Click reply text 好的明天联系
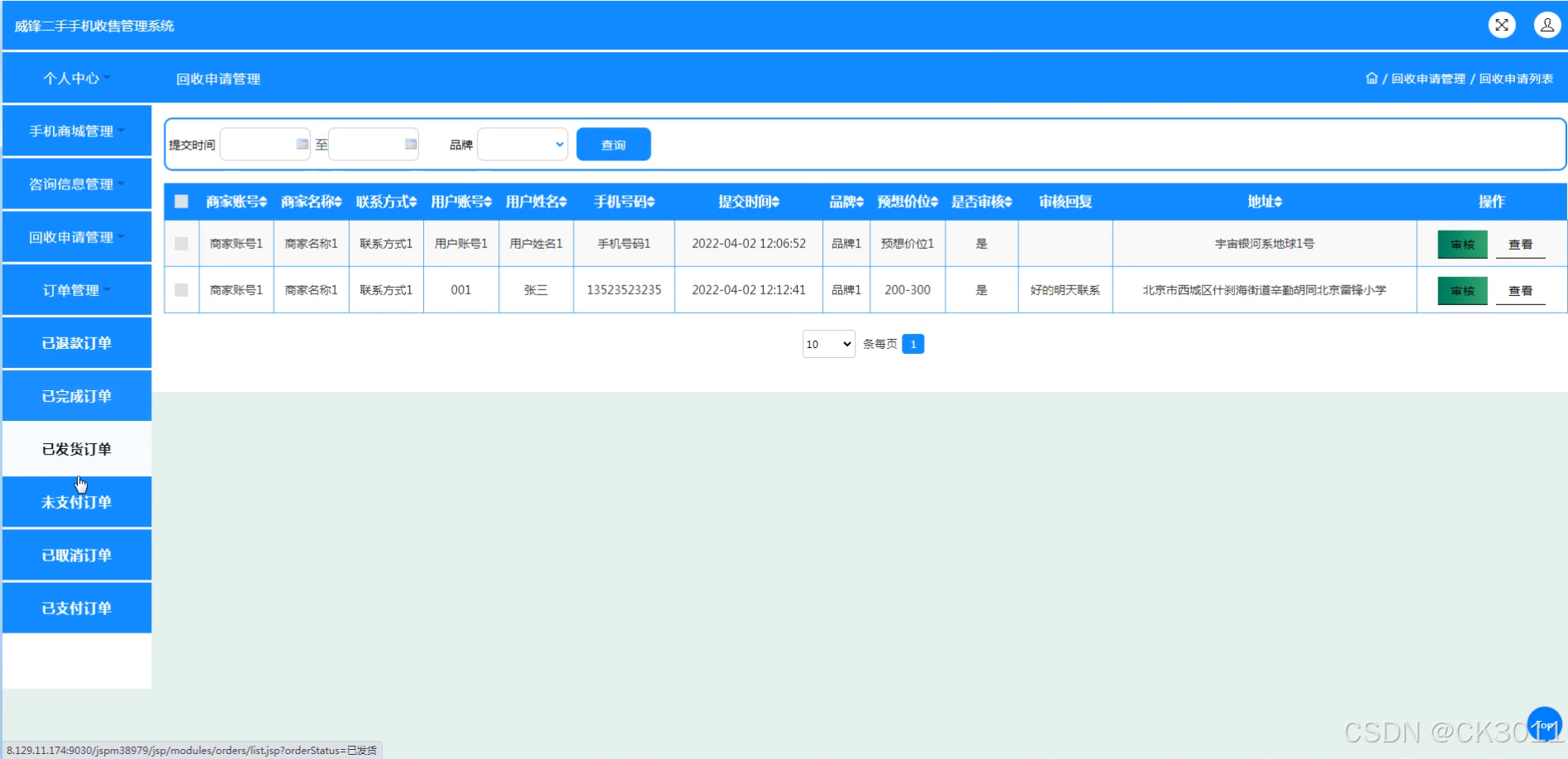This screenshot has width=1568, height=759. (1065, 290)
